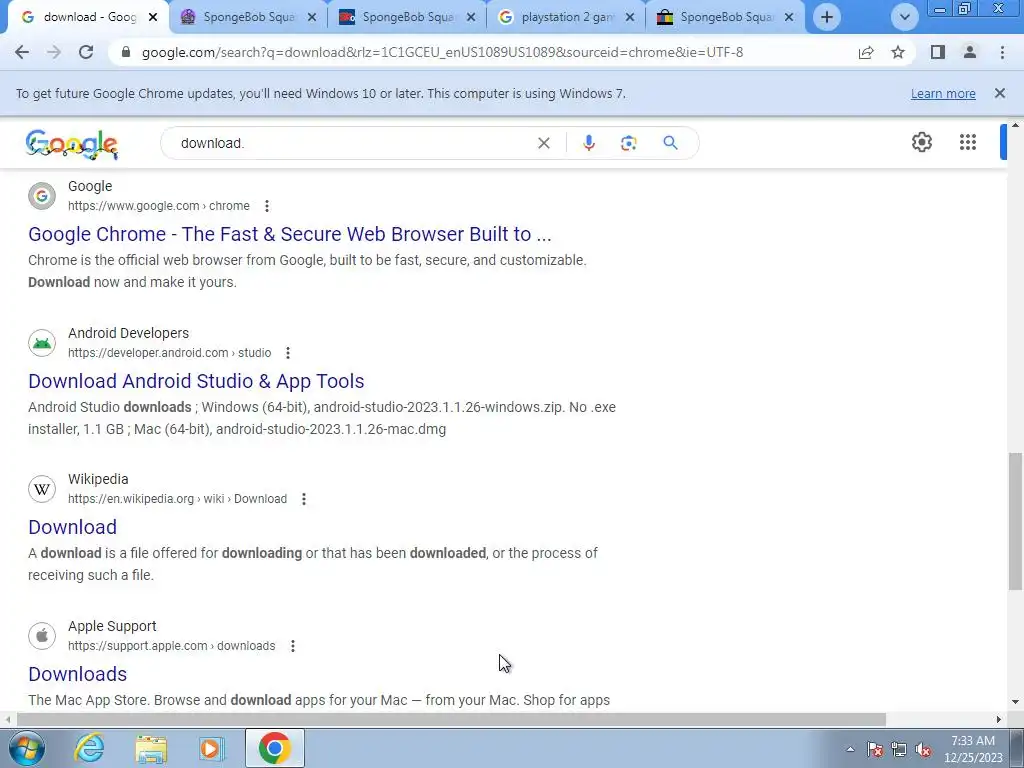1024x768 pixels.
Task: Search by image with Google Lens
Action: [x=628, y=143]
